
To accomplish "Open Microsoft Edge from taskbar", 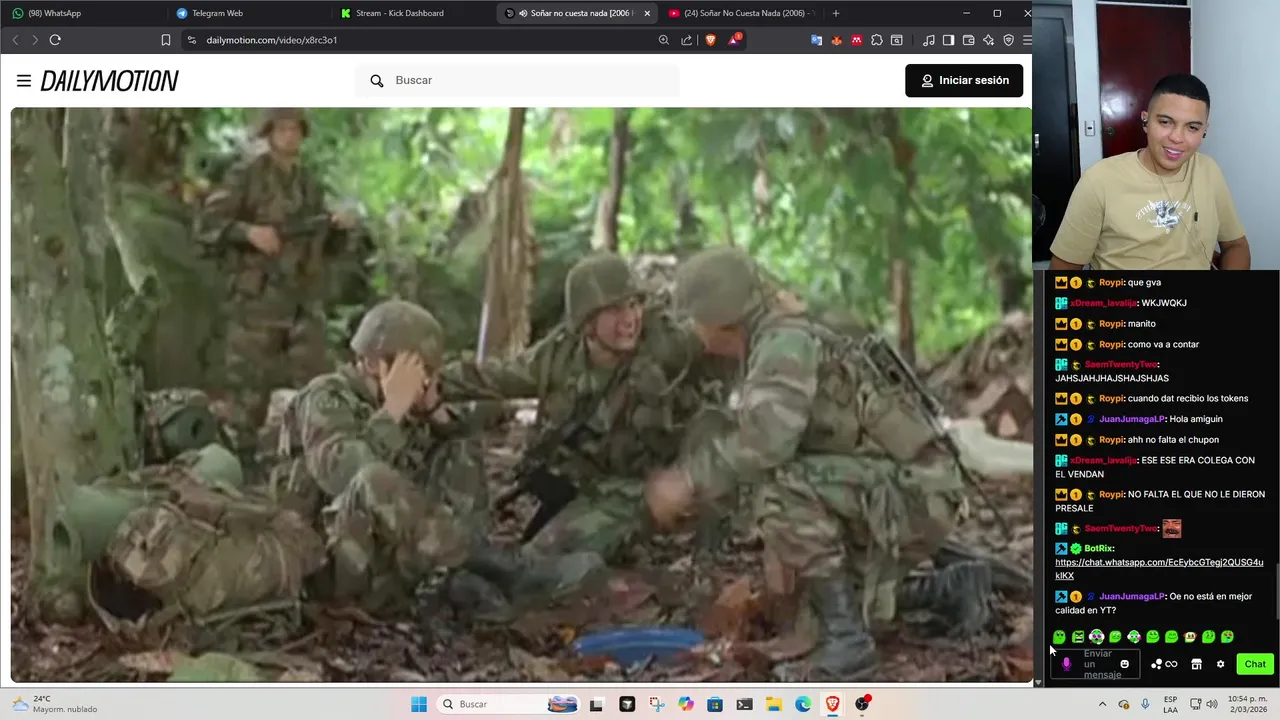I will click(x=803, y=704).
